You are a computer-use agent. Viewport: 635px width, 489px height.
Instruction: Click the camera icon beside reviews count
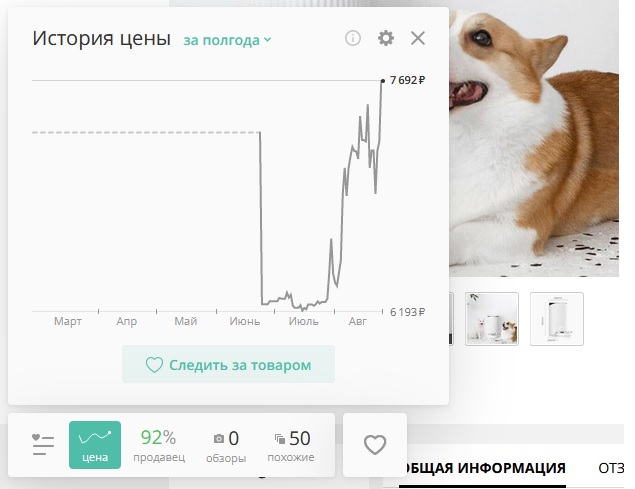[219, 438]
